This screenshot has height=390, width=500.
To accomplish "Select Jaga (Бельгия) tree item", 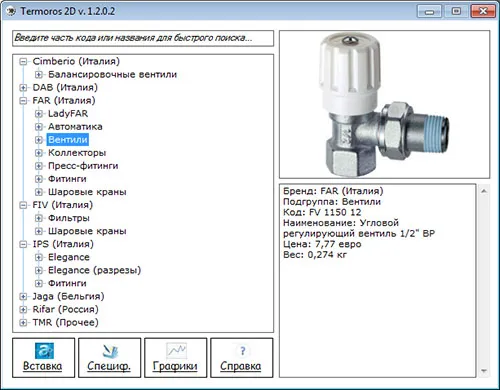I will (x=68, y=296).
